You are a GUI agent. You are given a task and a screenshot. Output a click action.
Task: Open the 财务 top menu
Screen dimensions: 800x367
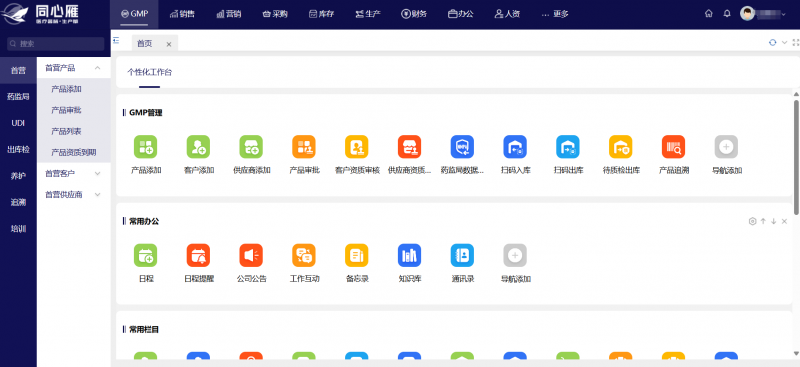414,14
